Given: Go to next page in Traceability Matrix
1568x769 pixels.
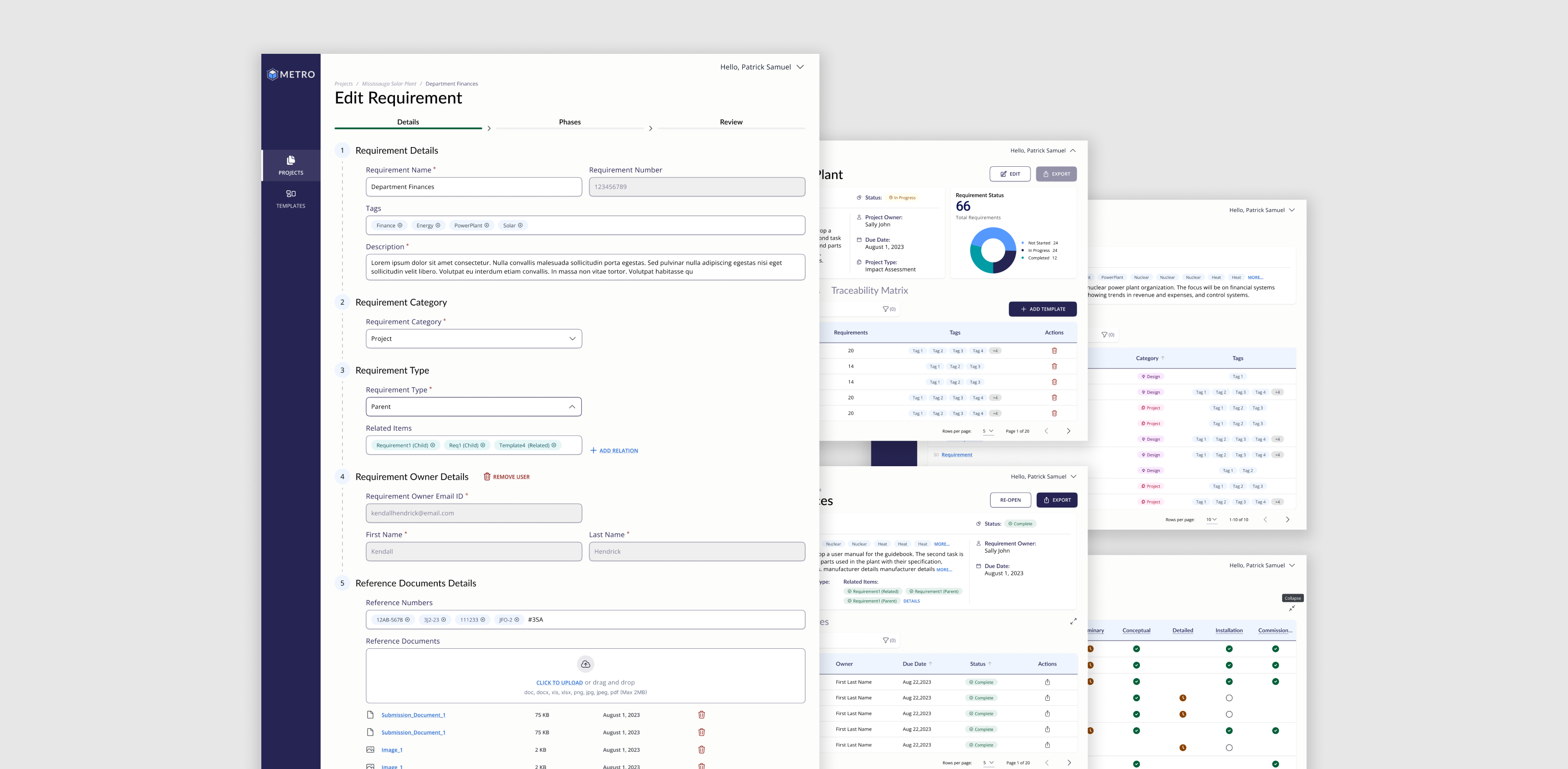Looking at the screenshot, I should pos(1068,431).
